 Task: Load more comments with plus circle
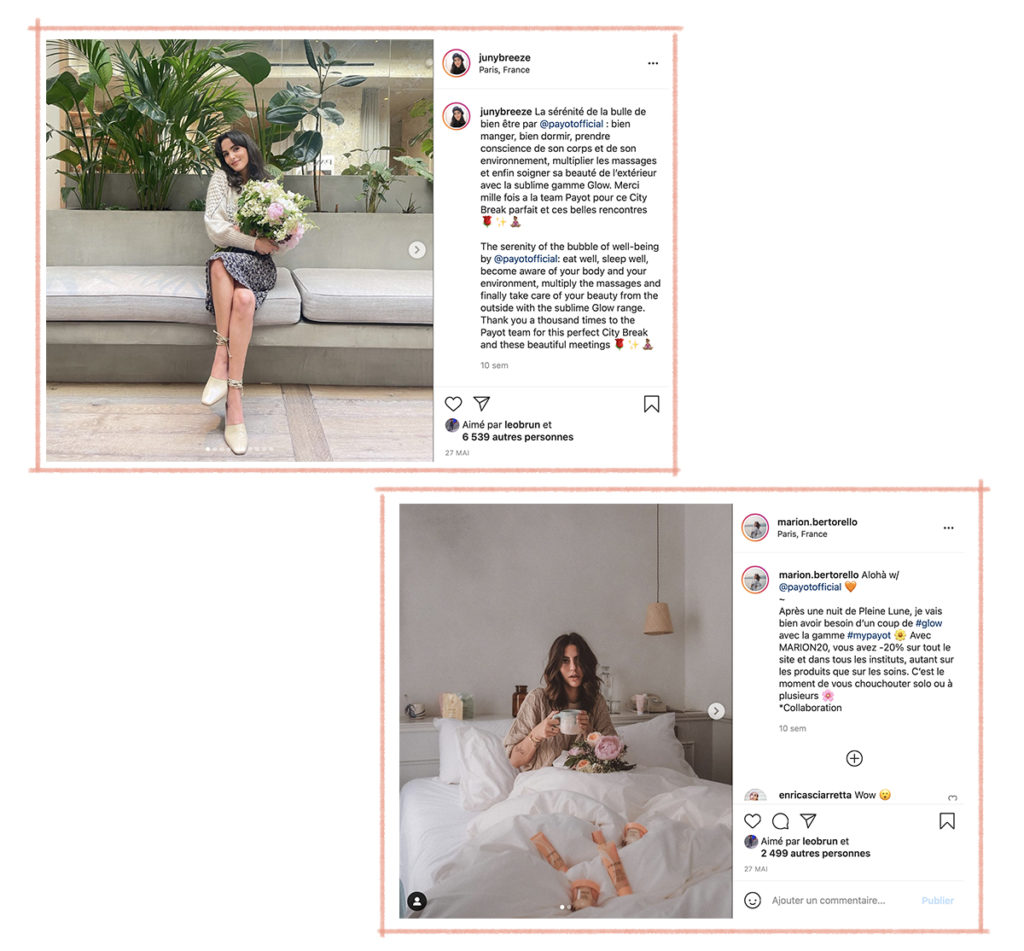[854, 758]
